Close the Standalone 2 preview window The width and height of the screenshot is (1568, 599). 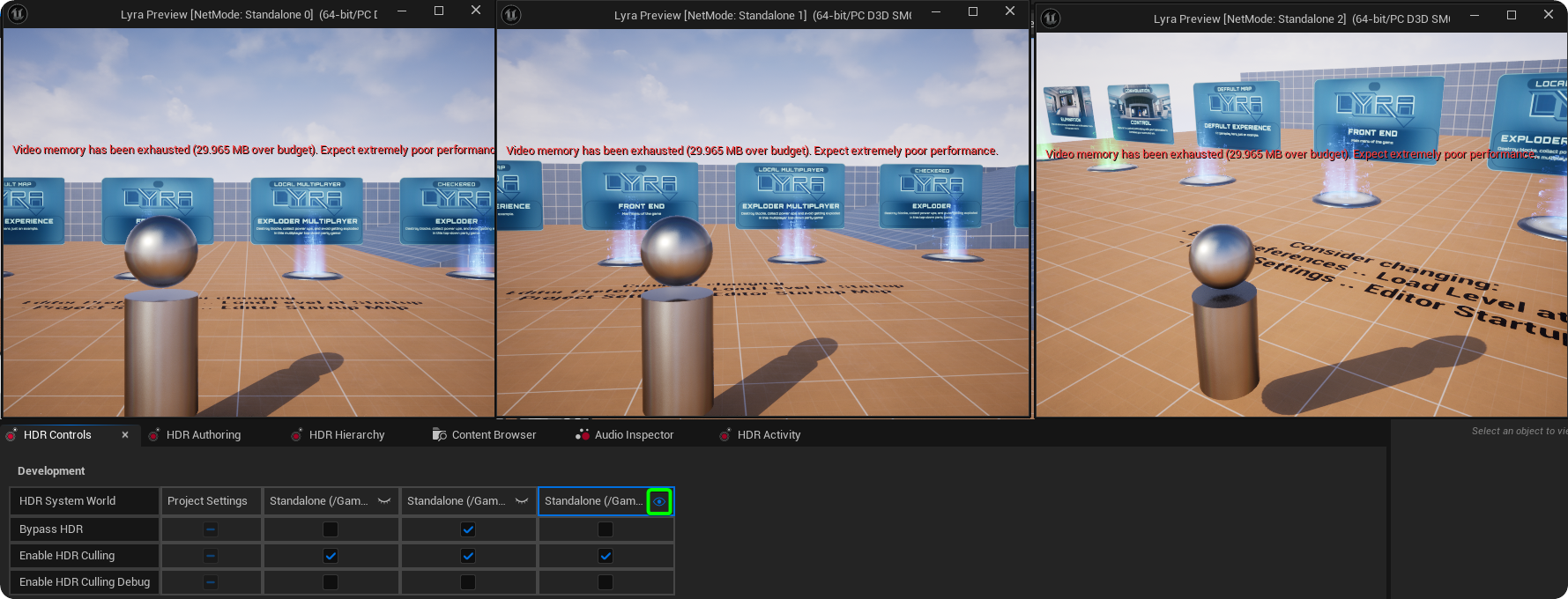tap(1549, 14)
